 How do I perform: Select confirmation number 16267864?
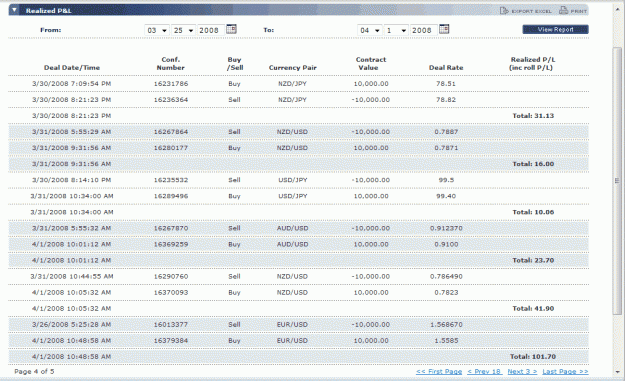click(171, 132)
